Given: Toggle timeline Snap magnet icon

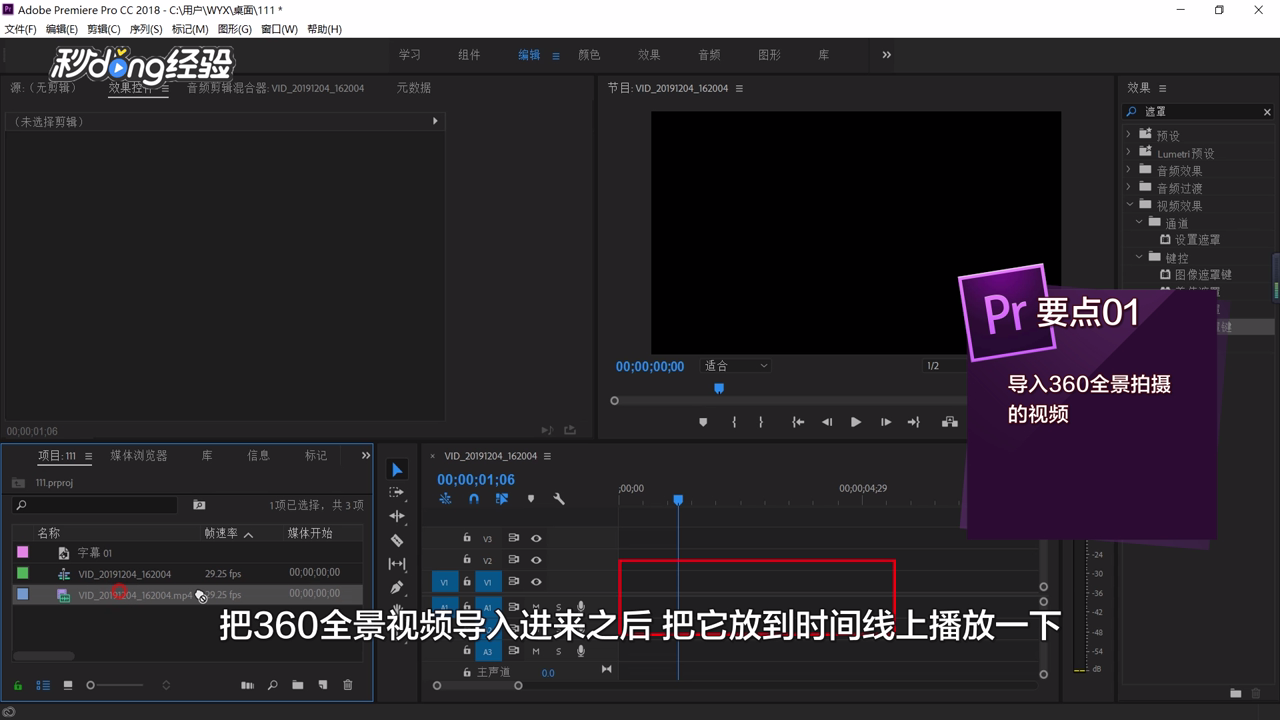Looking at the screenshot, I should tap(474, 499).
